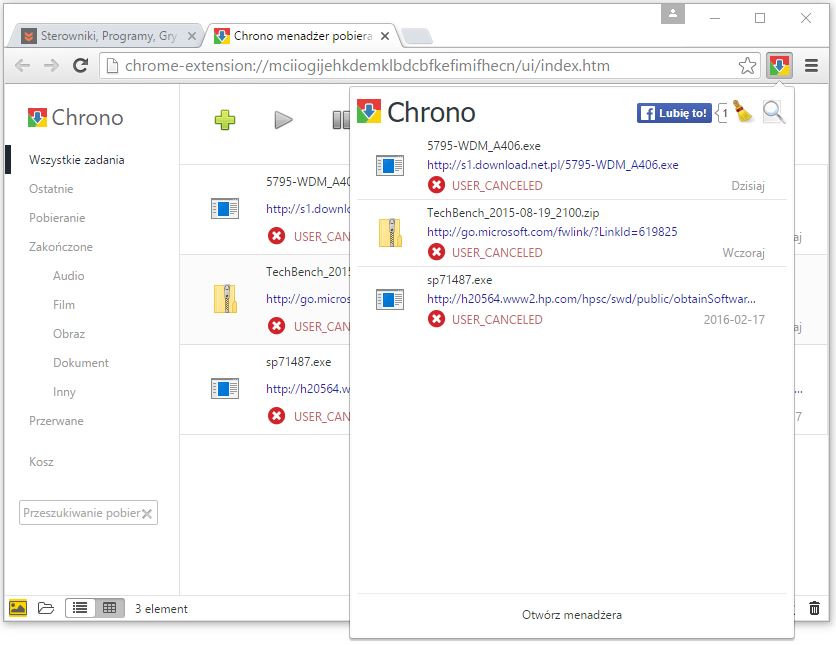This screenshot has width=836, height=645.
Task: Select the Film category in sidebar
Action: pos(63,305)
